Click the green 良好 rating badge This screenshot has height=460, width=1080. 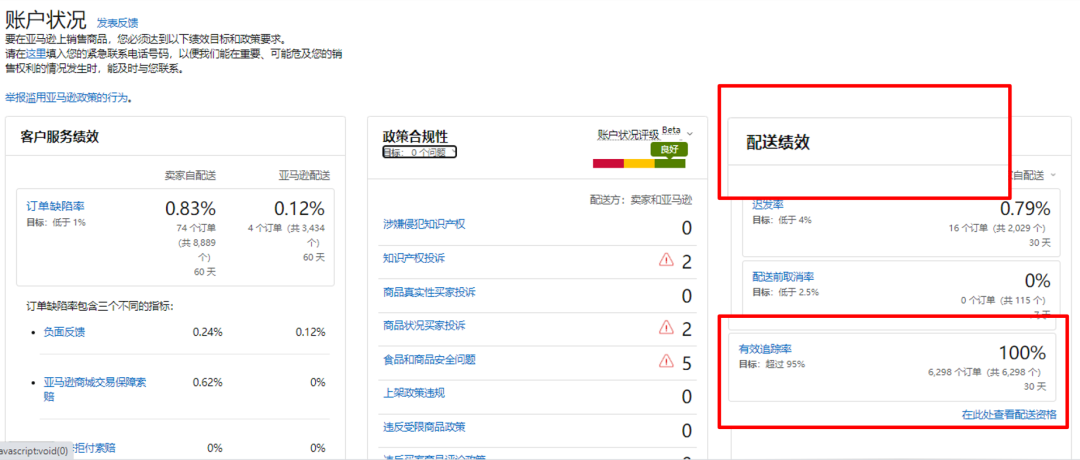[x=669, y=149]
